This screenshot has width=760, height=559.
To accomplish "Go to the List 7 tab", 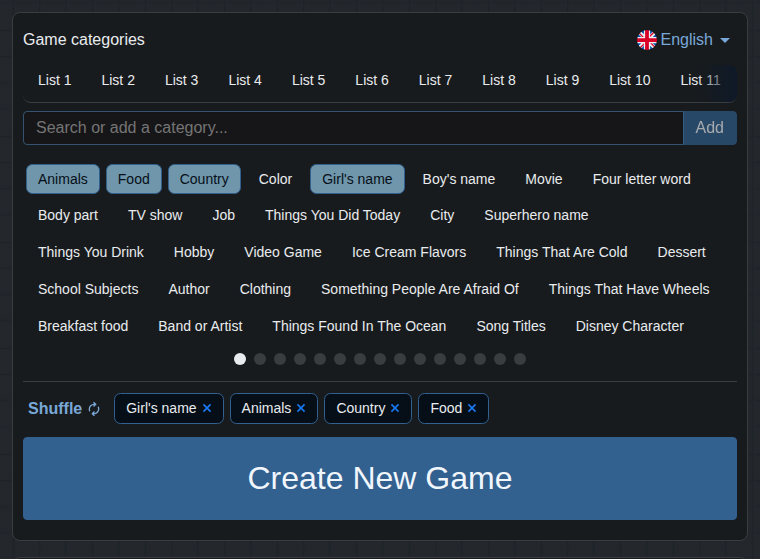I will (x=435, y=80).
